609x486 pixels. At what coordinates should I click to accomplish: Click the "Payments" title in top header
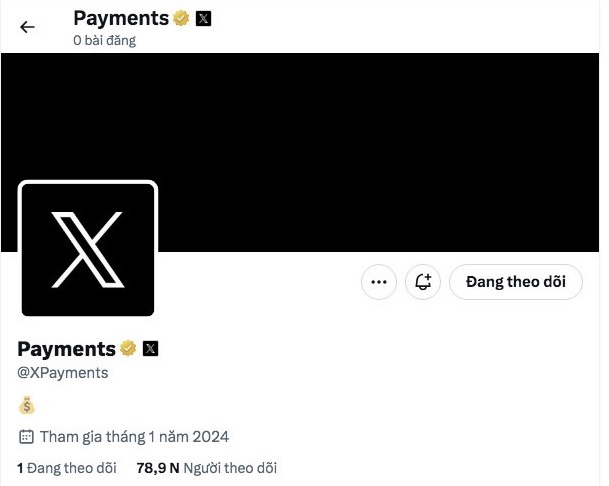121,18
